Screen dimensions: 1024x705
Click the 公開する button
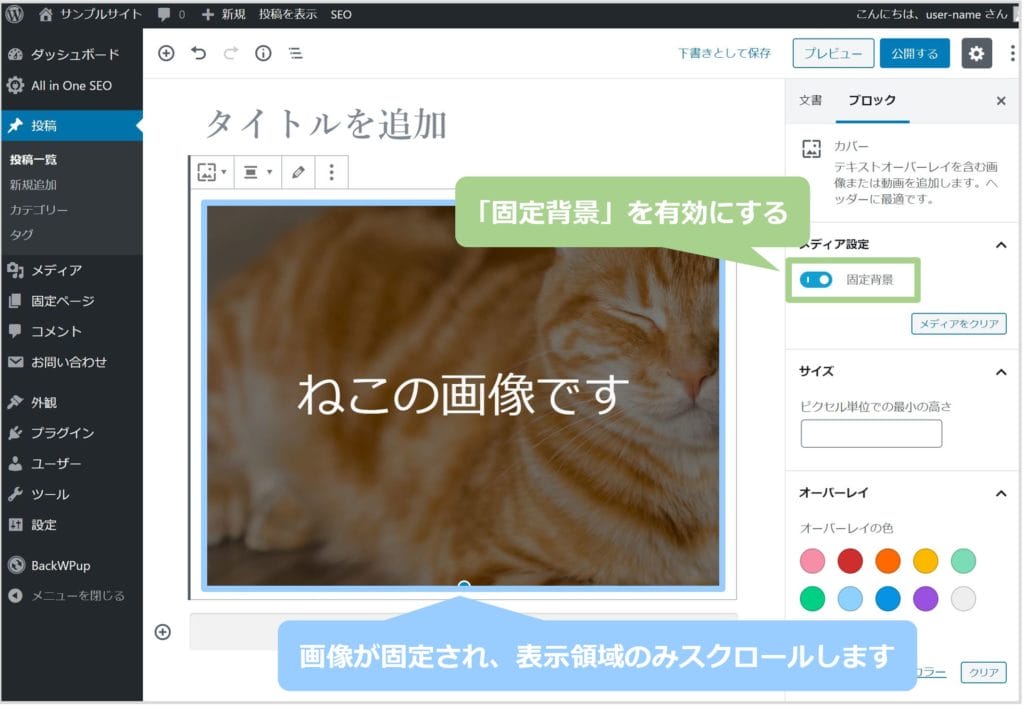pyautogui.click(x=914, y=54)
